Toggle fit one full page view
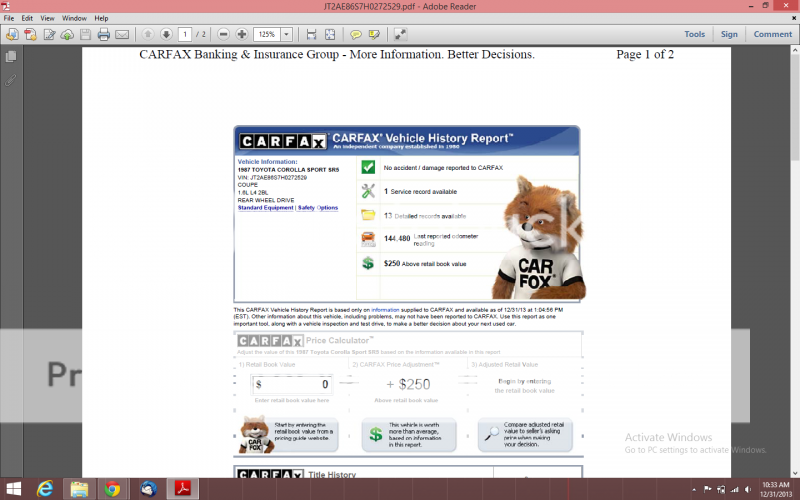 coord(330,34)
